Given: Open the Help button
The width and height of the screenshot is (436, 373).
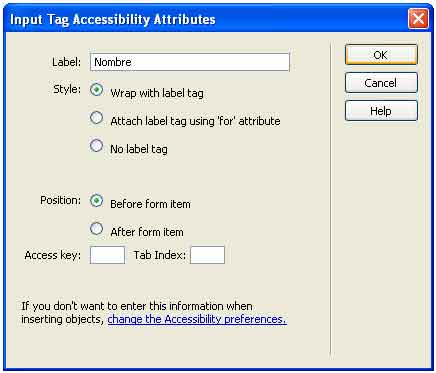Looking at the screenshot, I should (381, 111).
